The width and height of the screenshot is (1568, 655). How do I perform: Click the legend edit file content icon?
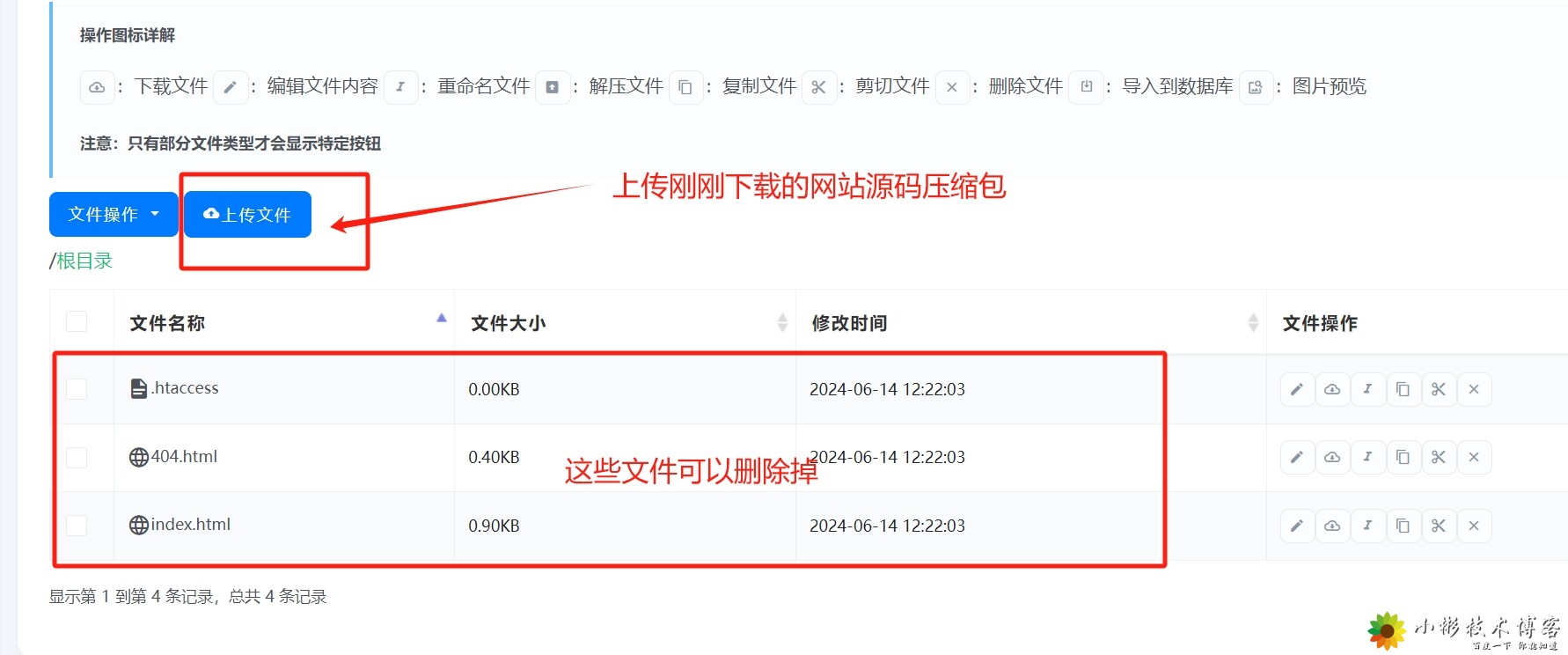pos(231,87)
